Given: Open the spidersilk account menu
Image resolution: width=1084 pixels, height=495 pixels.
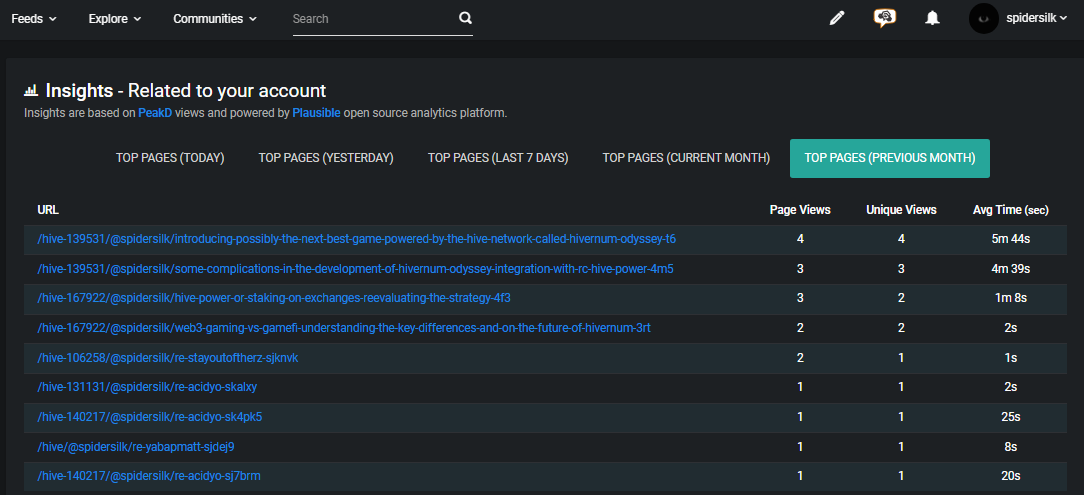Looking at the screenshot, I should pos(1036,19).
